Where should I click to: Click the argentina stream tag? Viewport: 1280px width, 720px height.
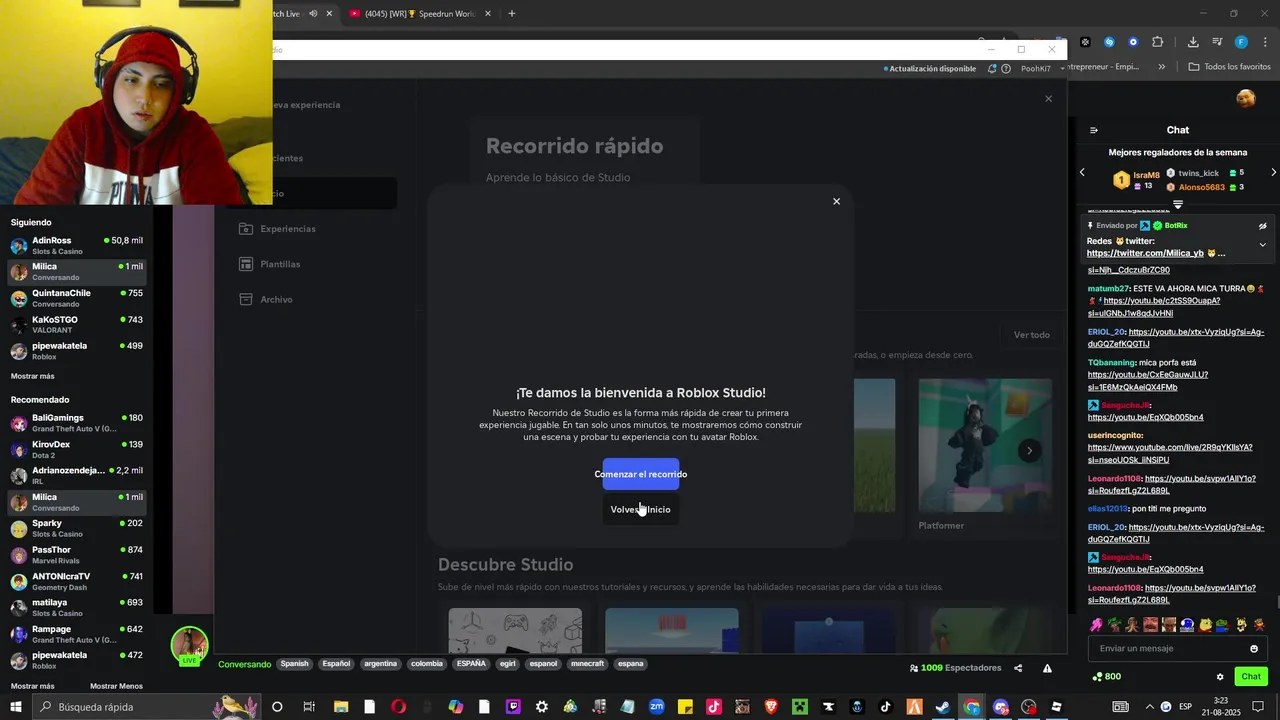(380, 663)
